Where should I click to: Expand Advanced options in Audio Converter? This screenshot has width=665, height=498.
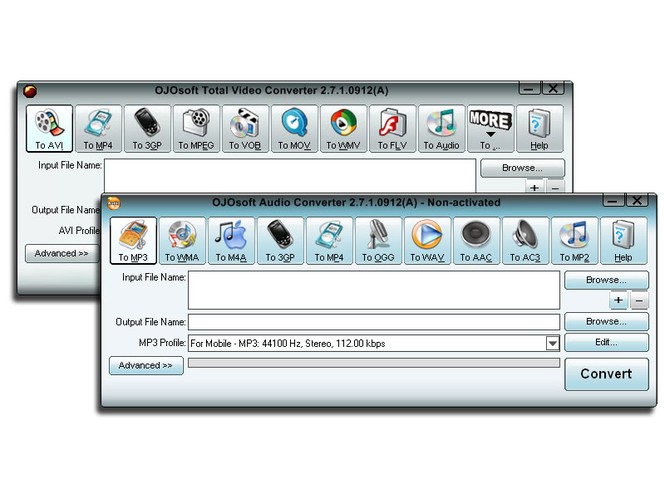pyautogui.click(x=146, y=365)
